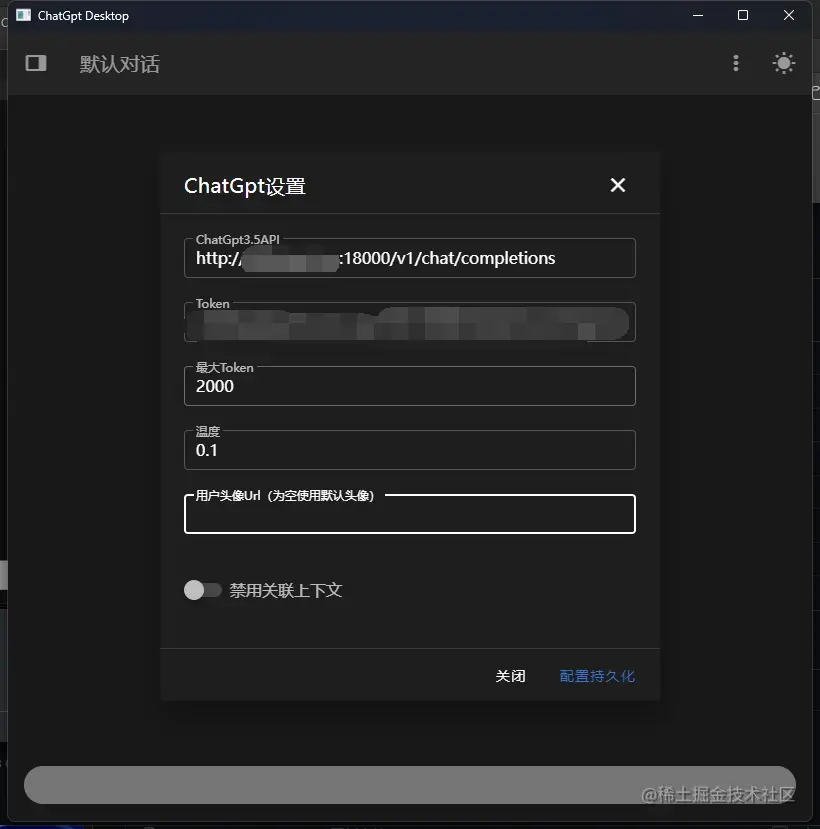Click the 温度 field showing 0.1
The height and width of the screenshot is (829, 820).
[x=410, y=450]
